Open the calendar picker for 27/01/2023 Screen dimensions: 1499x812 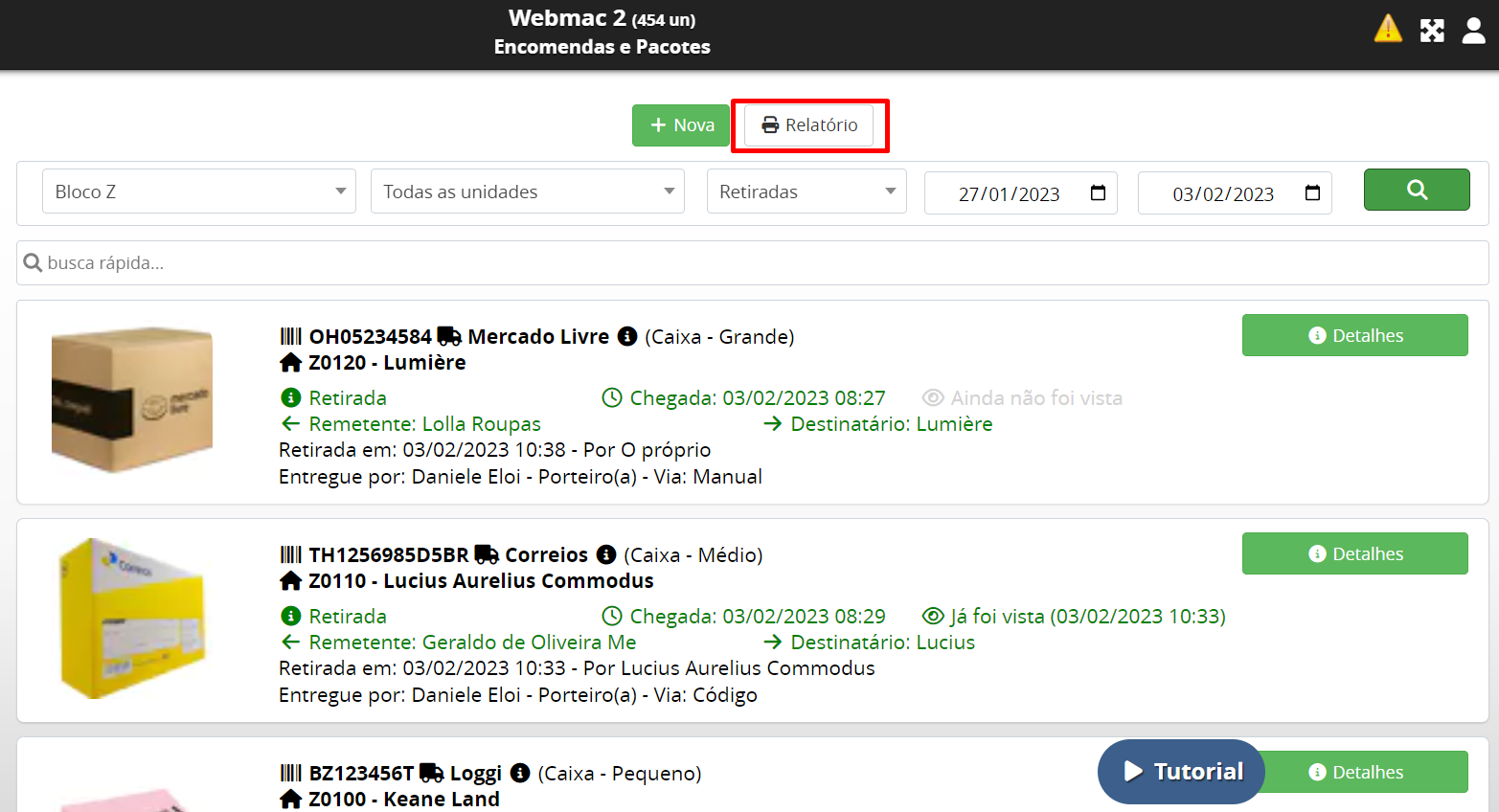1098,193
